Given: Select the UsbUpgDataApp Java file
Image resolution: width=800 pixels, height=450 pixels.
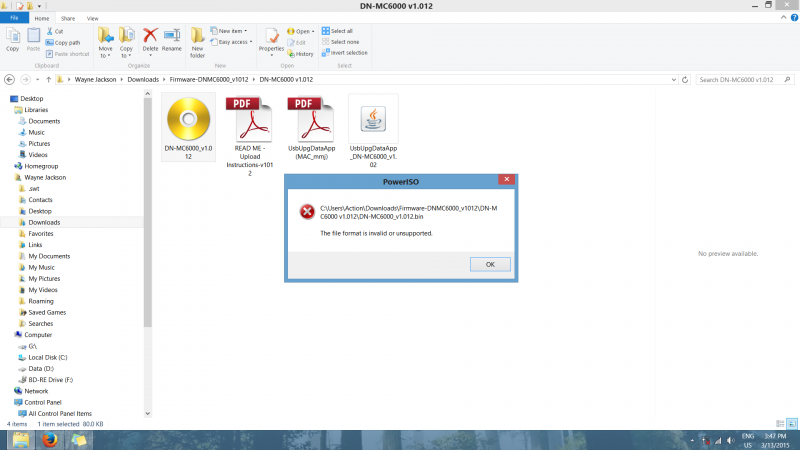Looking at the screenshot, I should 373,131.
